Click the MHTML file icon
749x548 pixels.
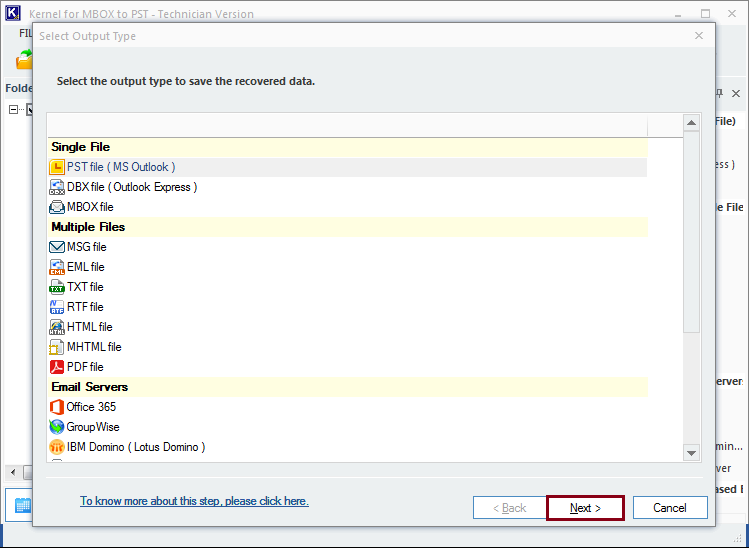[57, 347]
